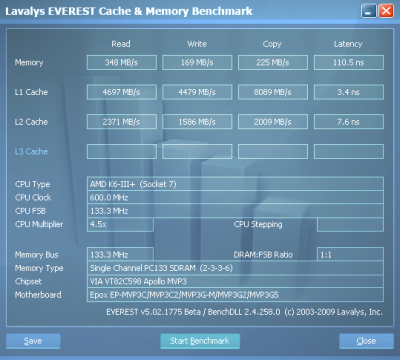Click the L2 Cache row label
This screenshot has height=360, width=400.
(x=31, y=122)
